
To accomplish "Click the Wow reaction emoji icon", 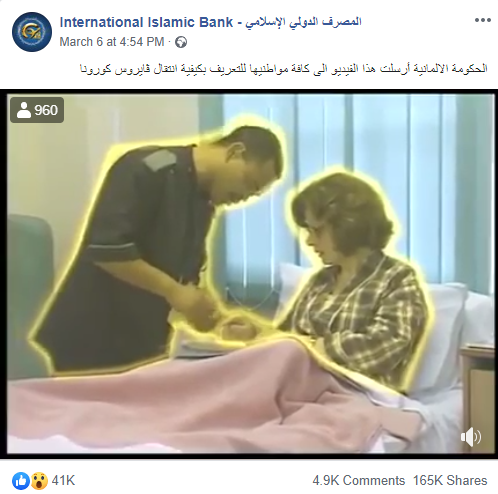I will tap(39, 481).
